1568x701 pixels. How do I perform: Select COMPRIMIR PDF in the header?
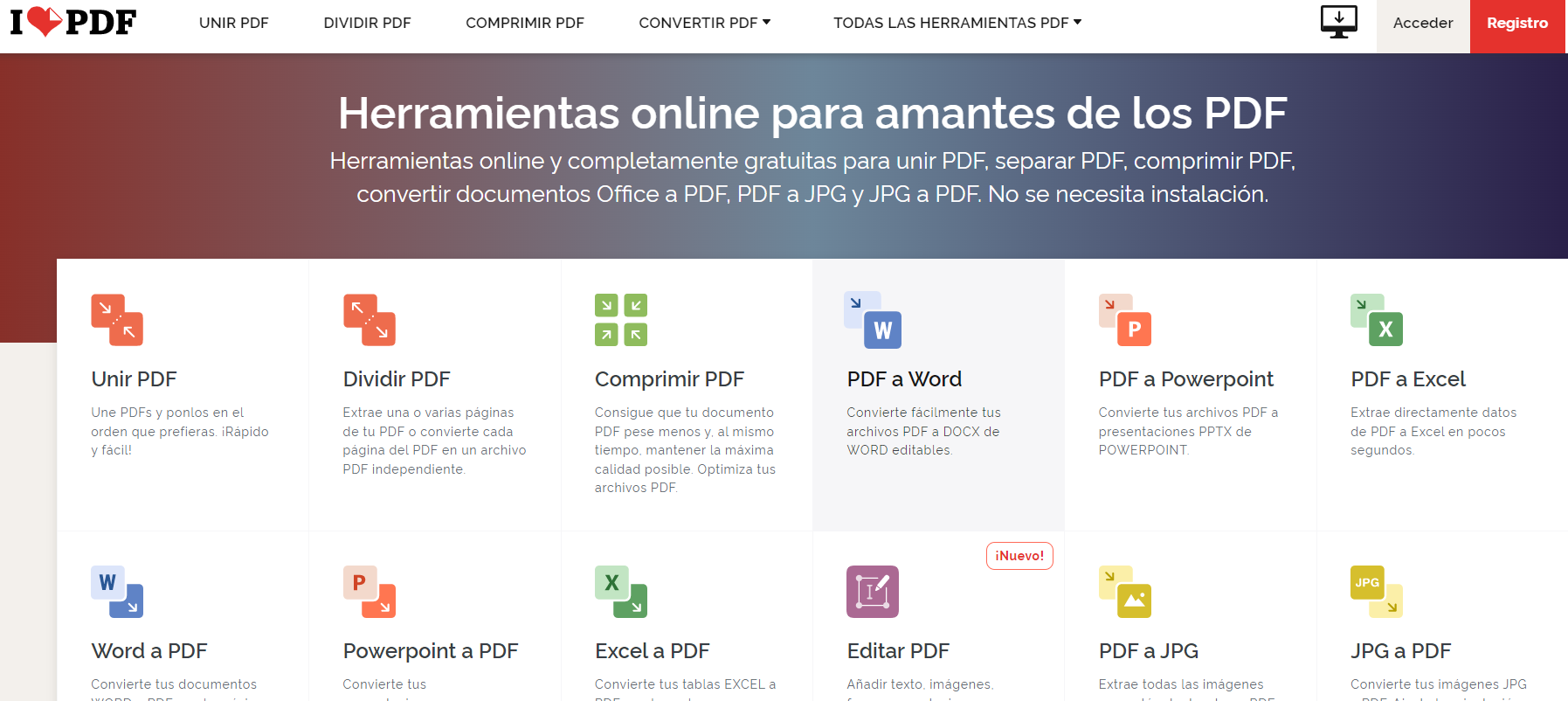click(524, 23)
